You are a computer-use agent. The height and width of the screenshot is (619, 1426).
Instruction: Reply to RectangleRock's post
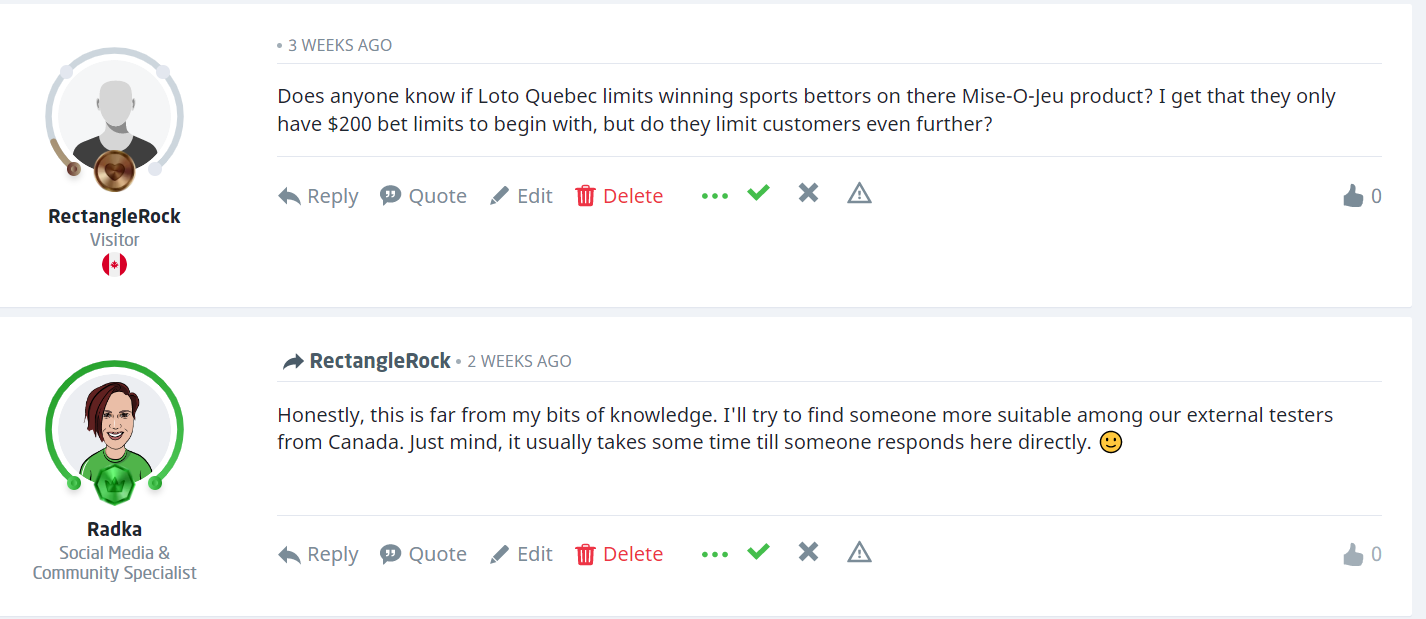click(318, 196)
